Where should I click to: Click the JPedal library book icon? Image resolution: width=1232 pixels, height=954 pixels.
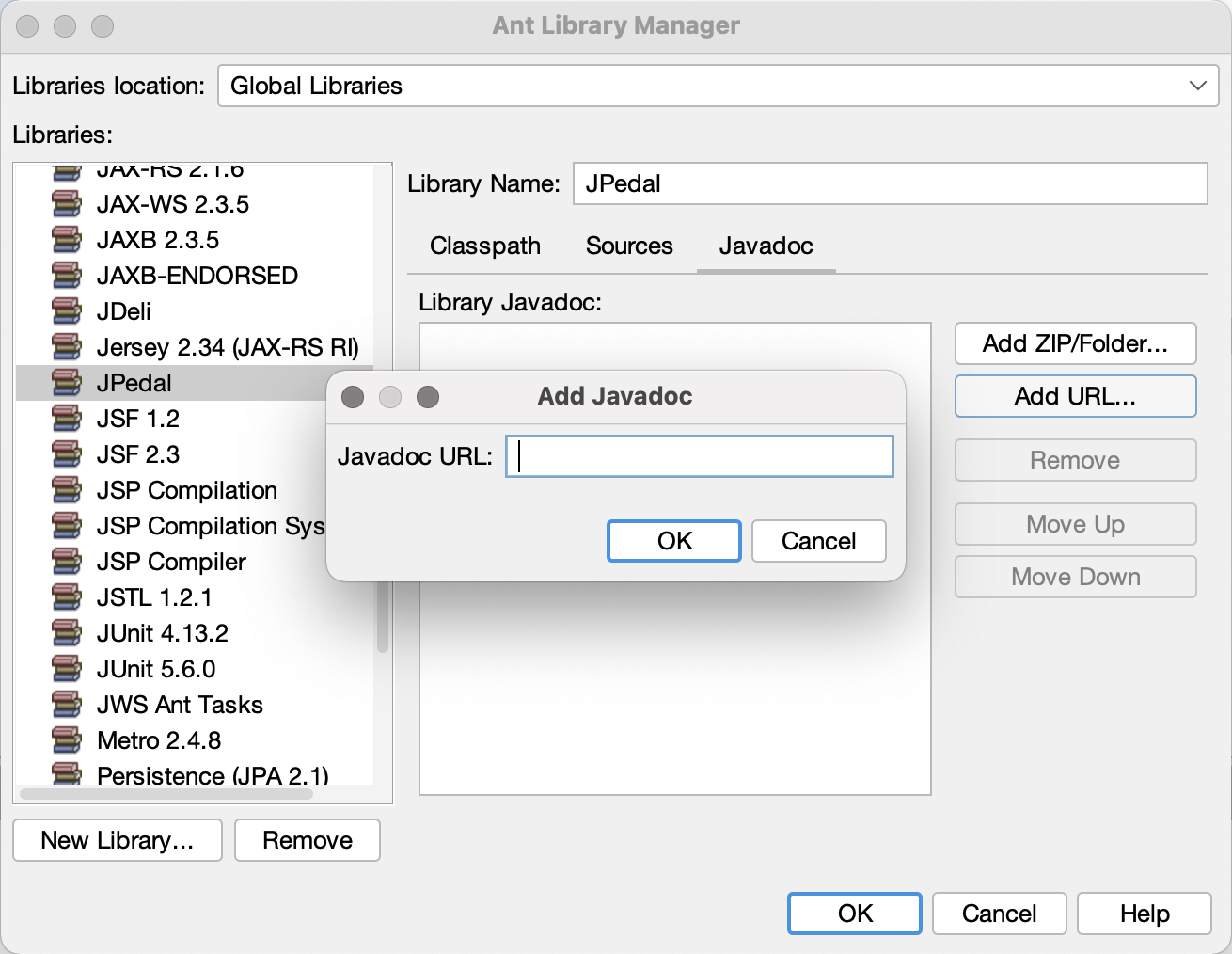(x=67, y=383)
